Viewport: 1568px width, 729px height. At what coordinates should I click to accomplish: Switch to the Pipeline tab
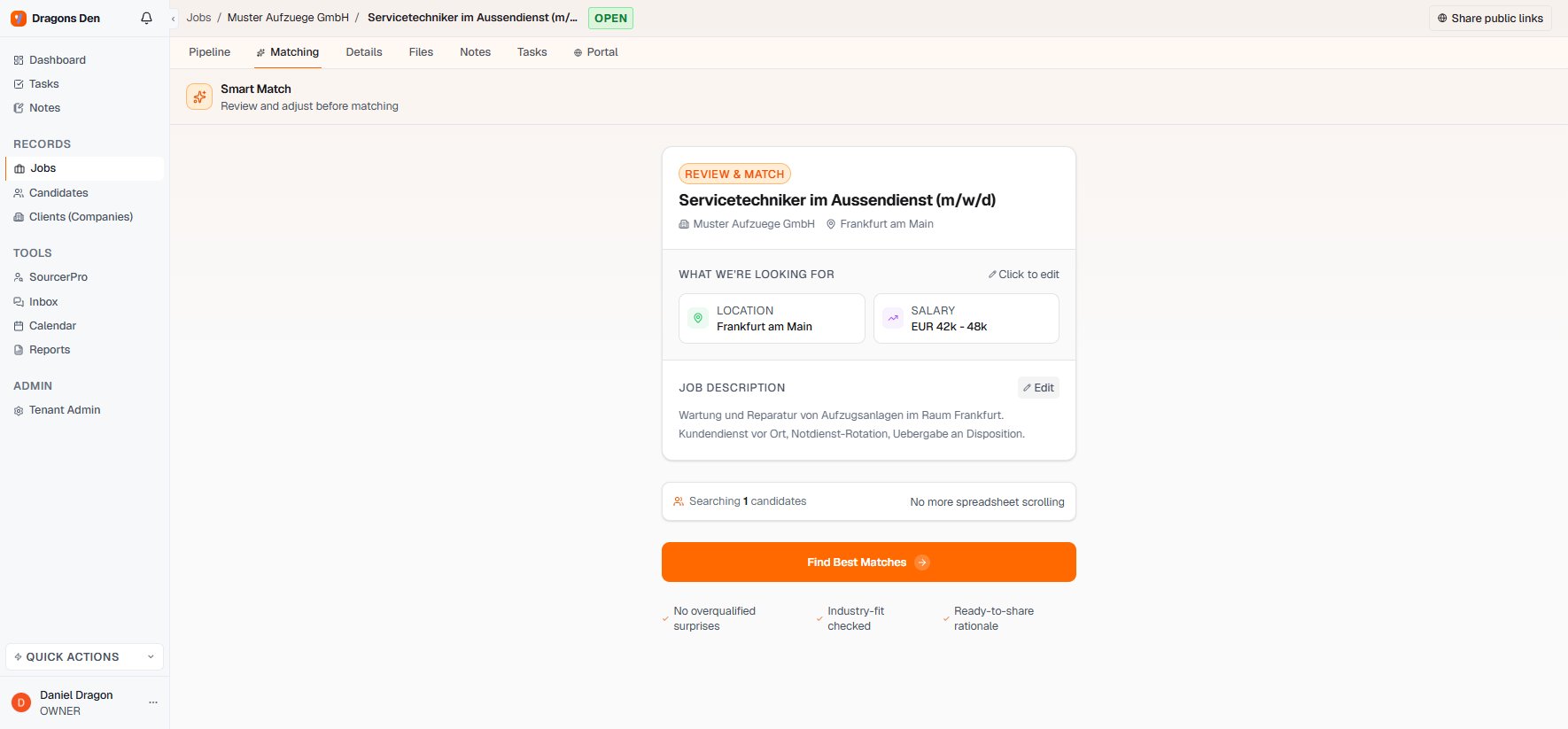(x=209, y=52)
